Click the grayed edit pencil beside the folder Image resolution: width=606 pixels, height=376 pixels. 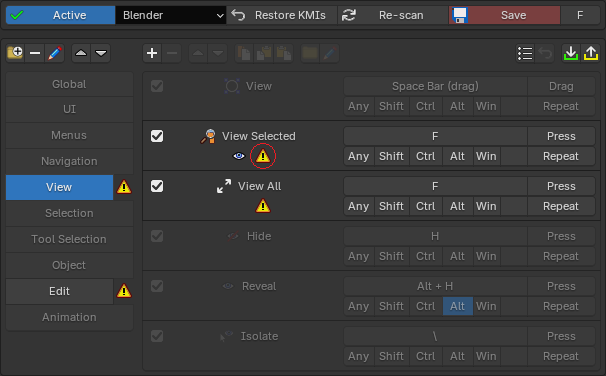point(330,53)
